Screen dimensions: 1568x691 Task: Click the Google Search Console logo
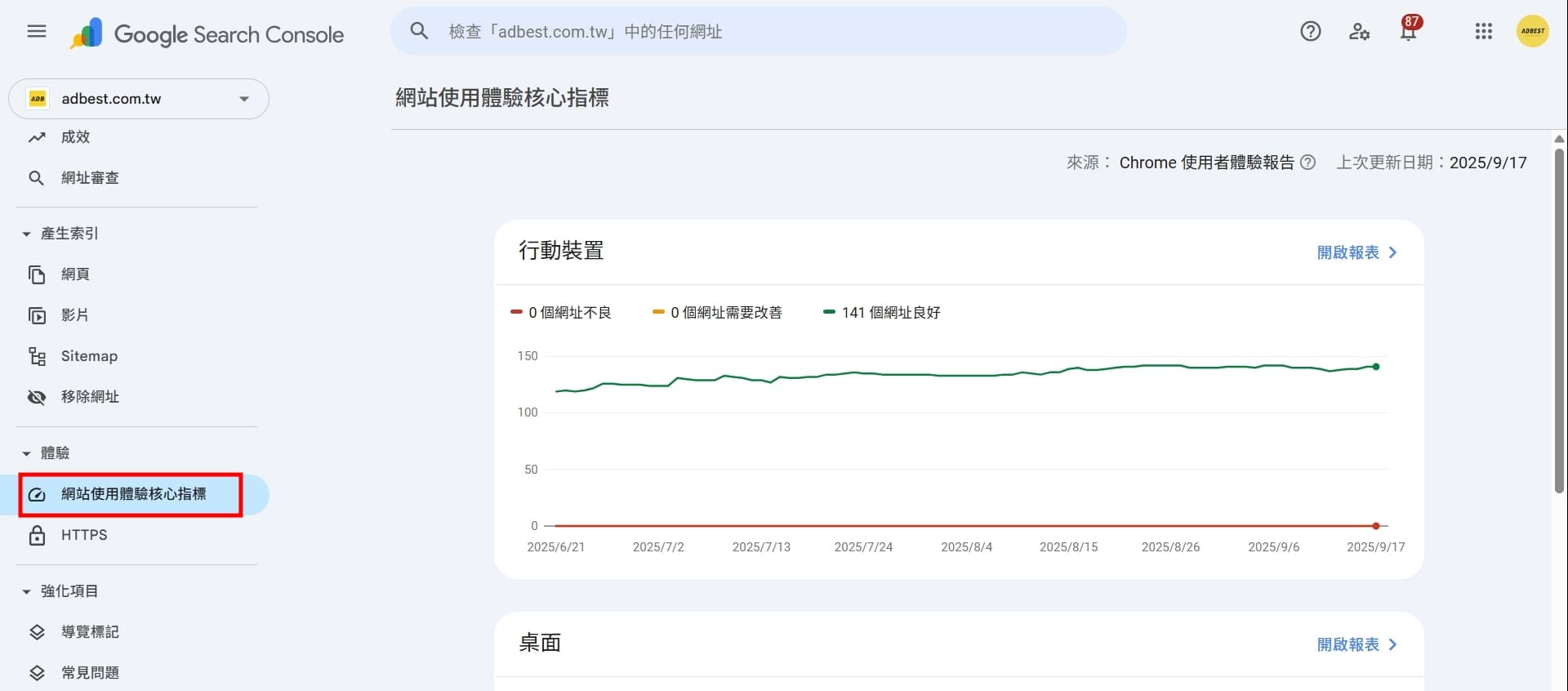[207, 33]
